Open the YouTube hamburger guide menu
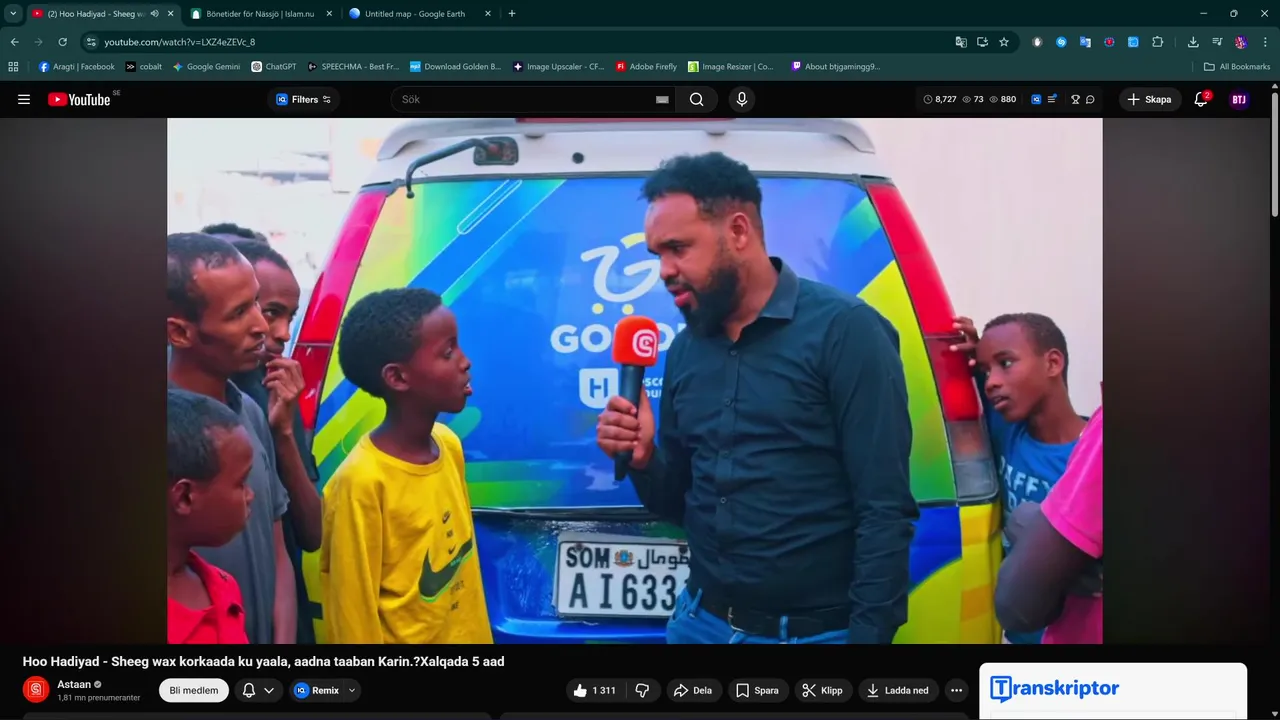The width and height of the screenshot is (1280, 720). [x=24, y=99]
